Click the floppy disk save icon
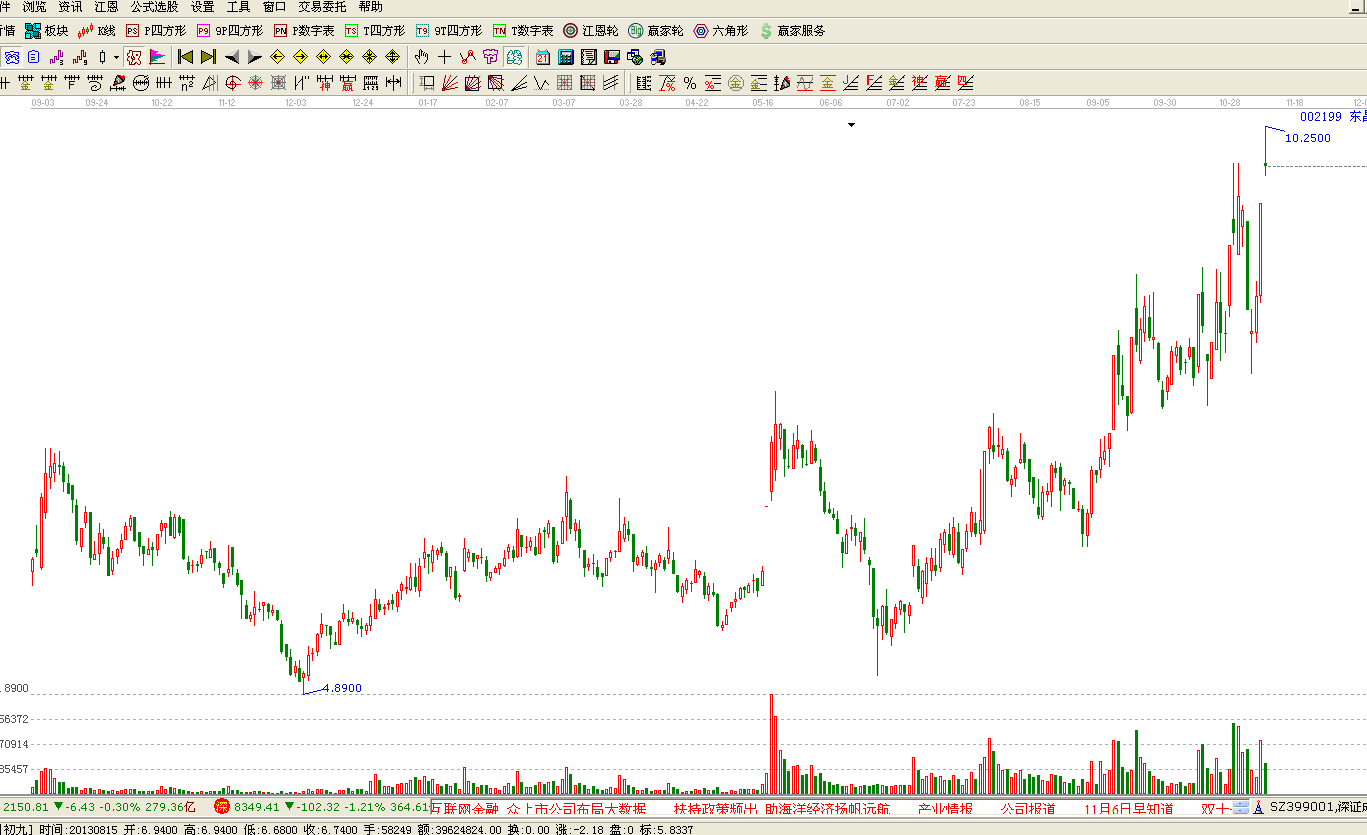Image resolution: width=1367 pixels, height=835 pixels. coord(611,57)
